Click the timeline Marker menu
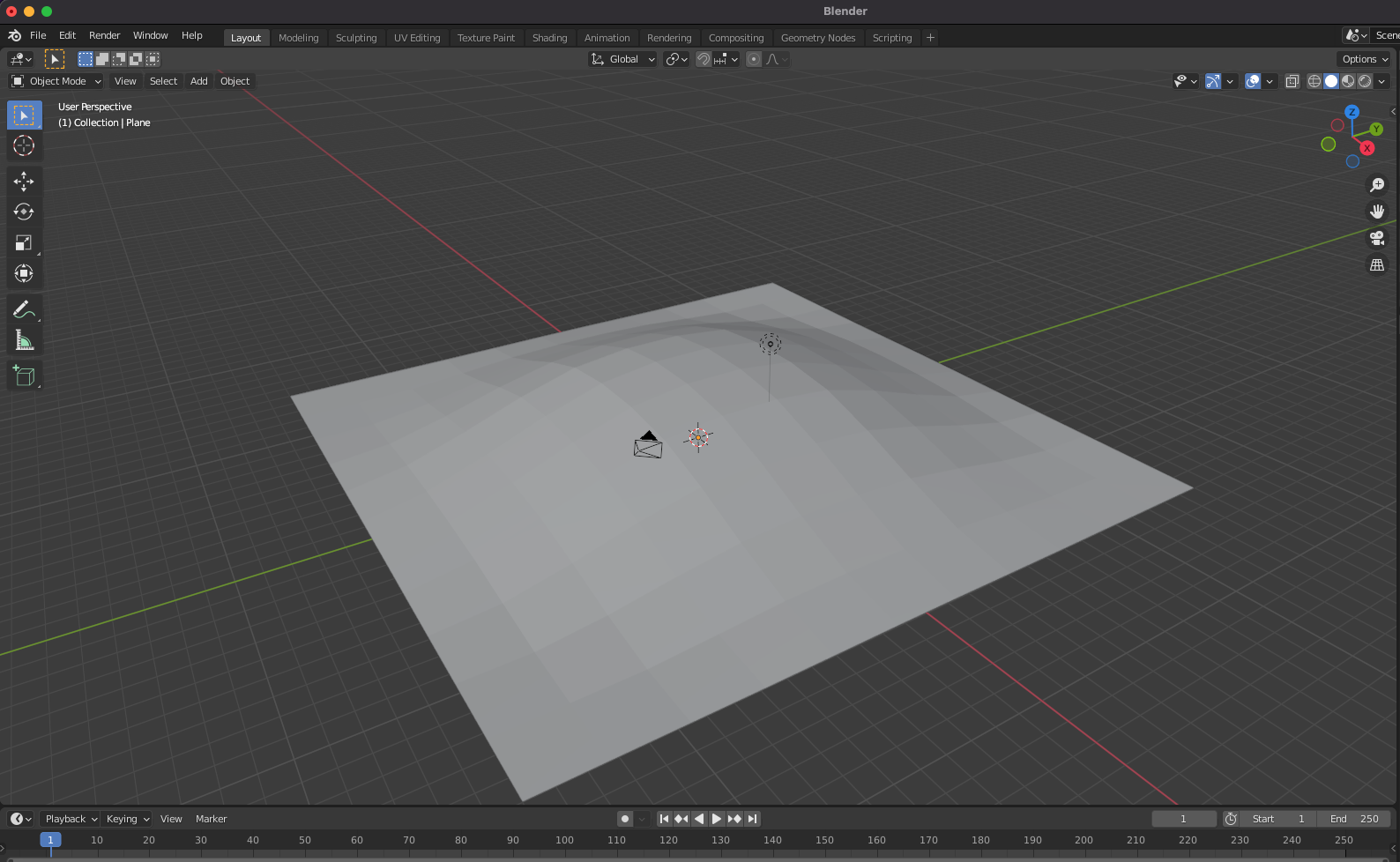1400x862 pixels. (211, 819)
